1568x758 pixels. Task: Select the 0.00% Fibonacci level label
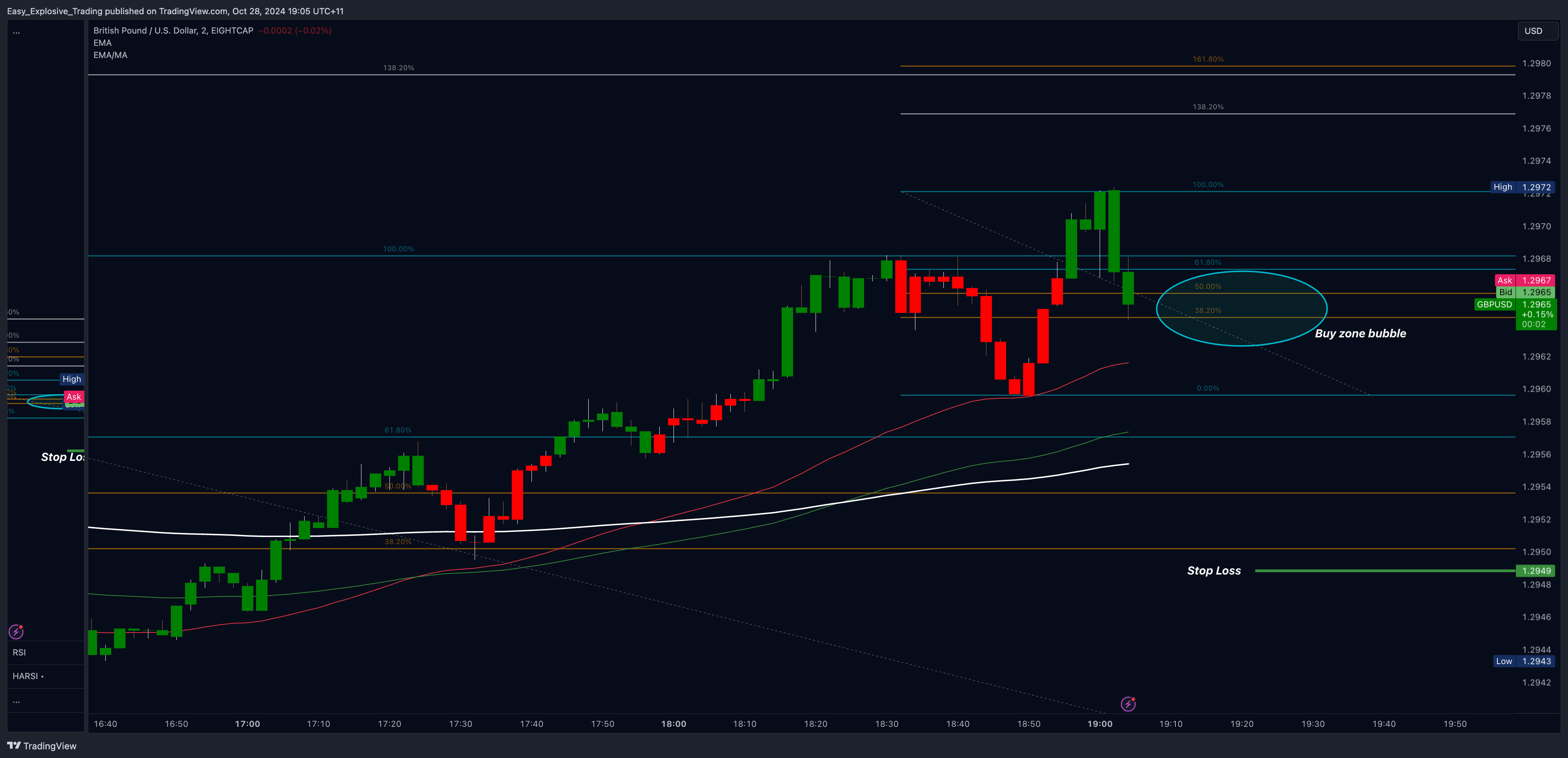coord(1208,388)
